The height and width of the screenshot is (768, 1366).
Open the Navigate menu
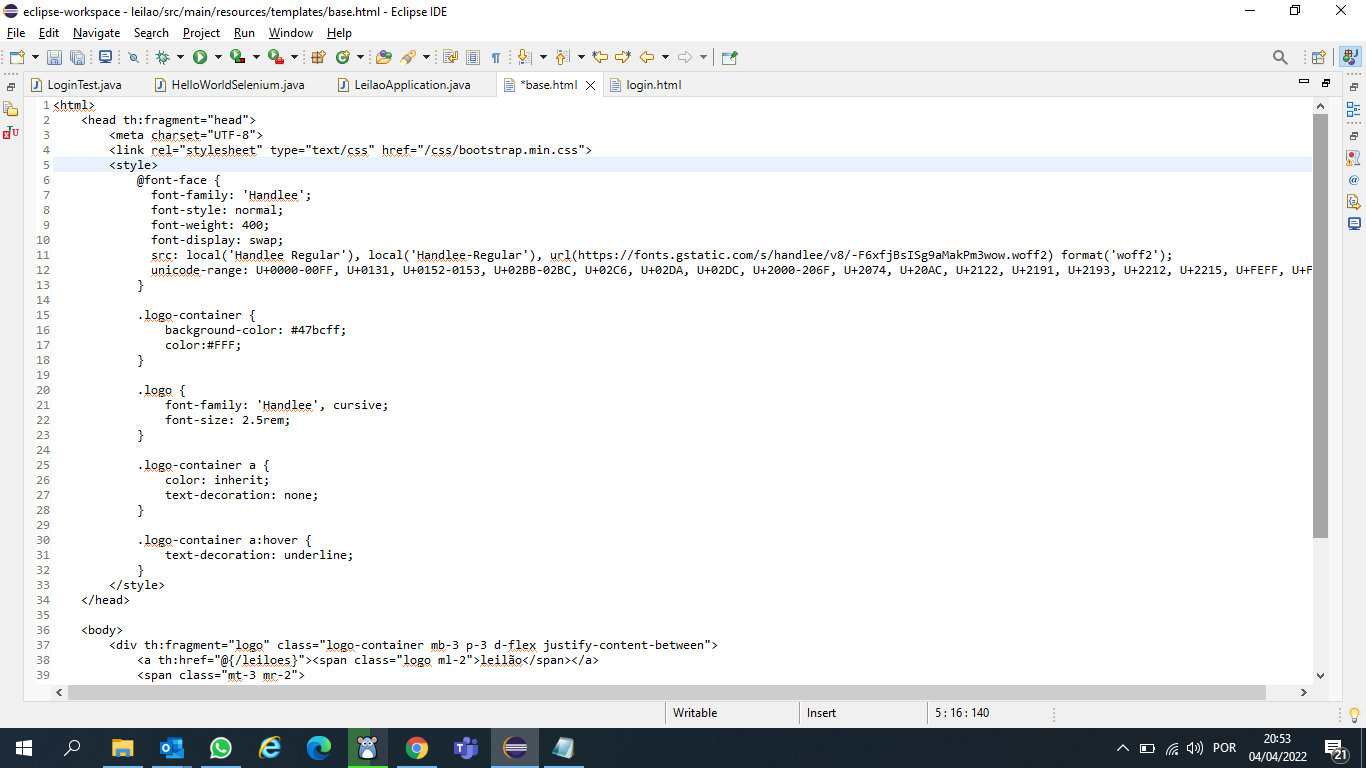[x=96, y=33]
